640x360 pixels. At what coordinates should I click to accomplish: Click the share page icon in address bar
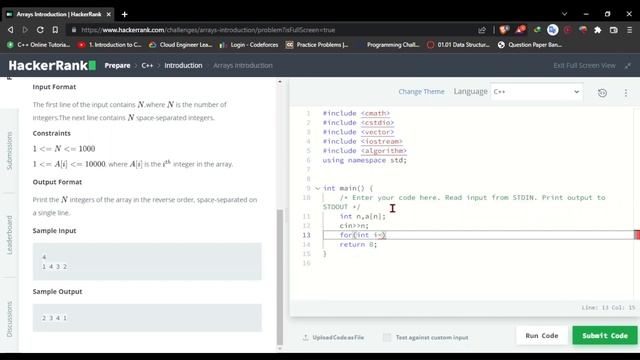(x=482, y=30)
